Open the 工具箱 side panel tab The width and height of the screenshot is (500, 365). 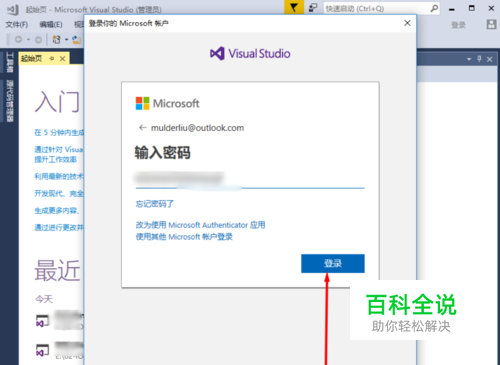coord(10,62)
